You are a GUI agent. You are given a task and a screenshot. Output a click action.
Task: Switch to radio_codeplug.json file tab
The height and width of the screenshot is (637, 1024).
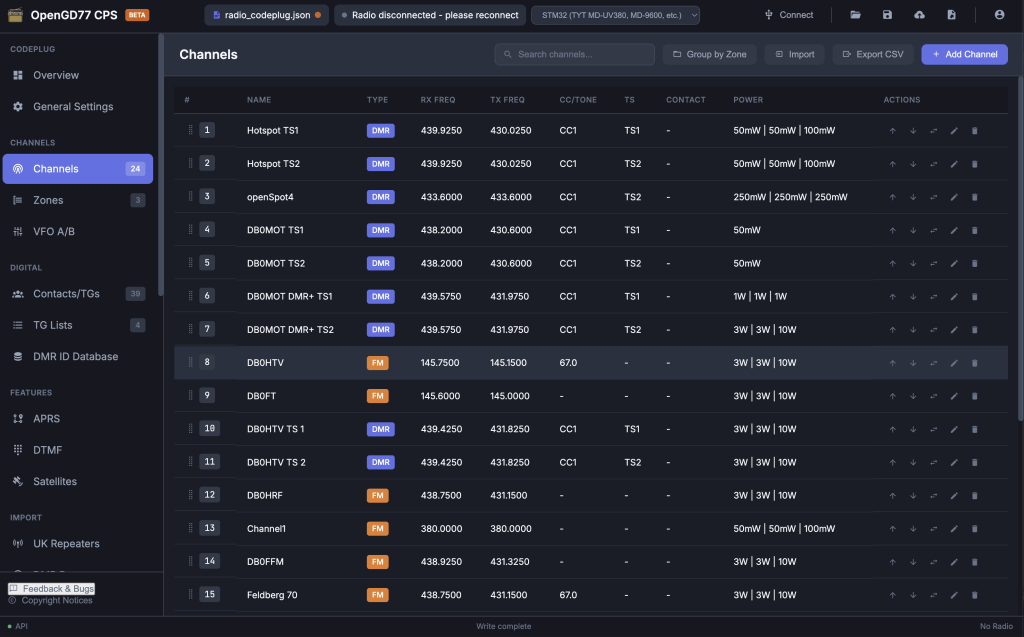(x=267, y=15)
